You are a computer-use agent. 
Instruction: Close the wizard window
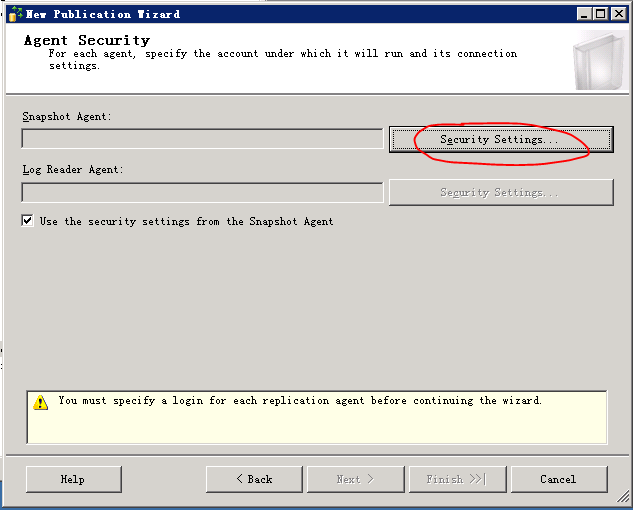click(618, 14)
